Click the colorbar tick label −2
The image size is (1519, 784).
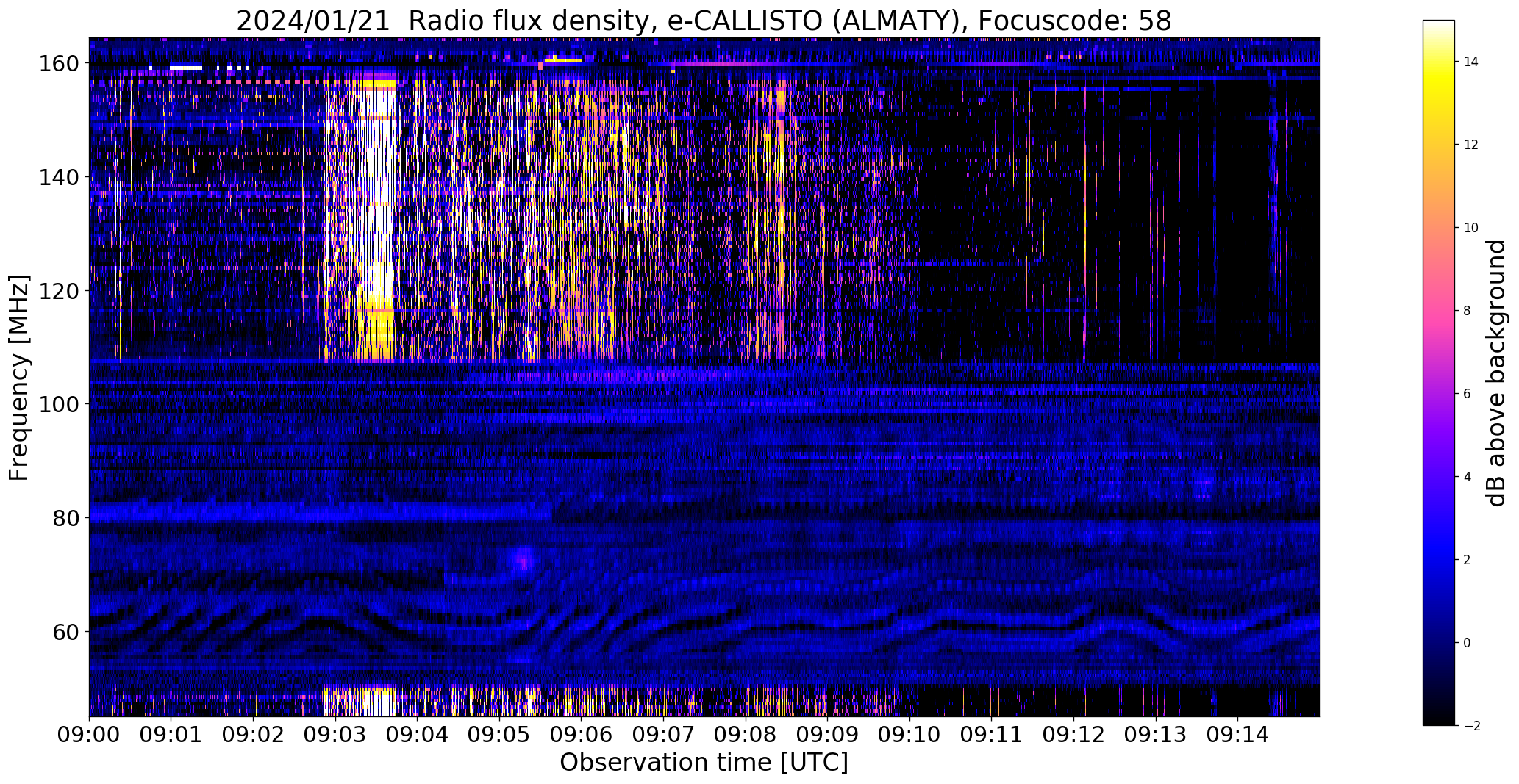1472,726
